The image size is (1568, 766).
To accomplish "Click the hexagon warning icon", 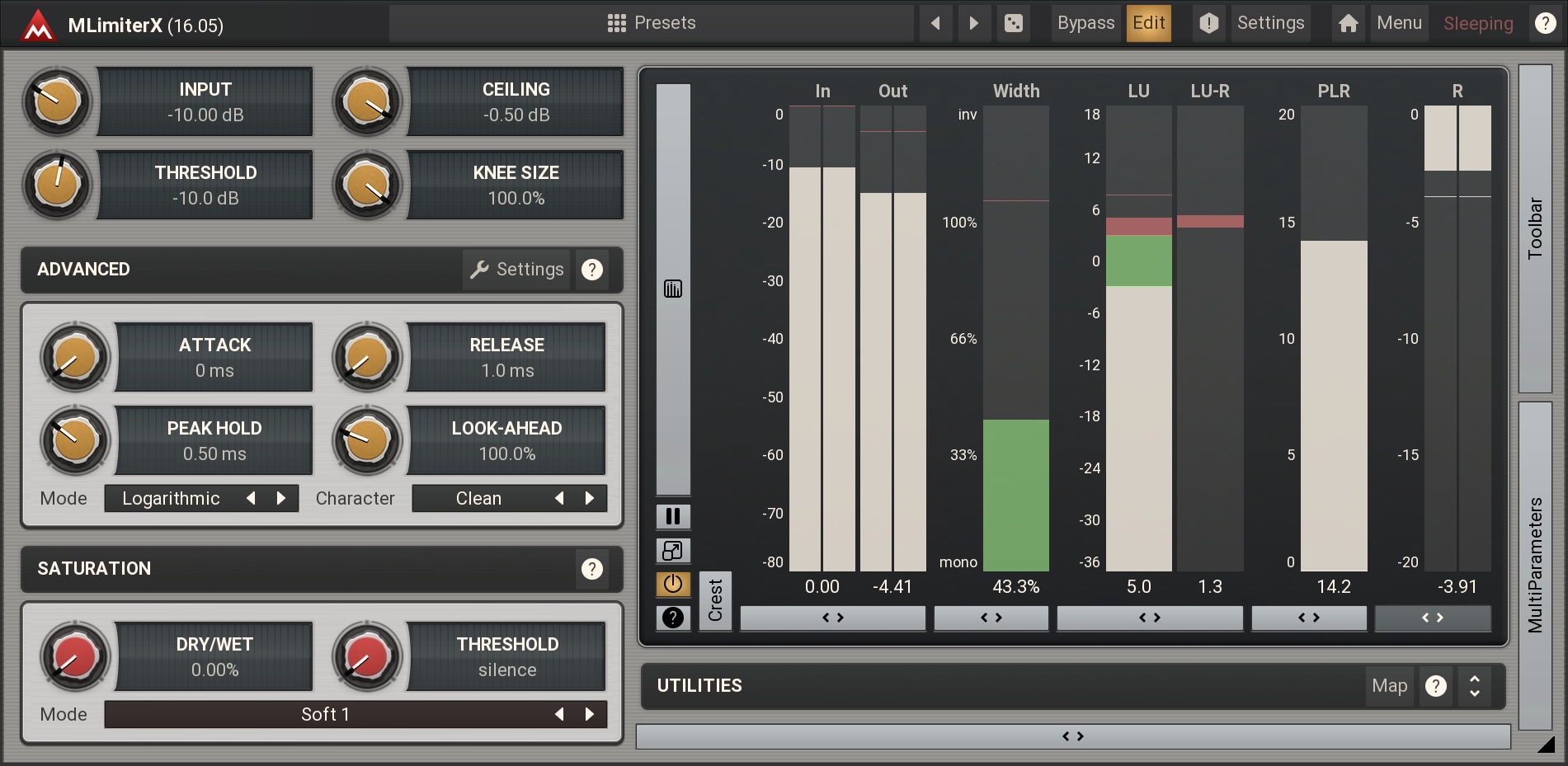I will (1208, 23).
